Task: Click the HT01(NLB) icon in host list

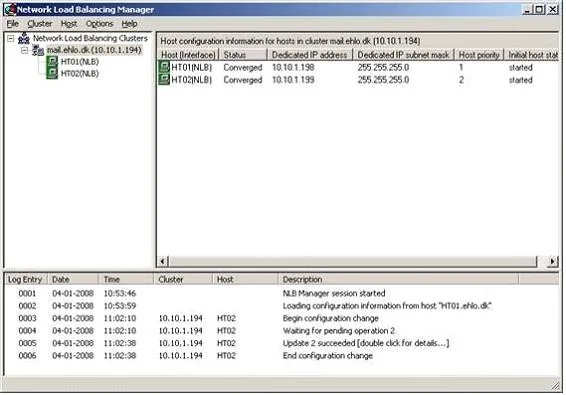Action: (x=164, y=67)
